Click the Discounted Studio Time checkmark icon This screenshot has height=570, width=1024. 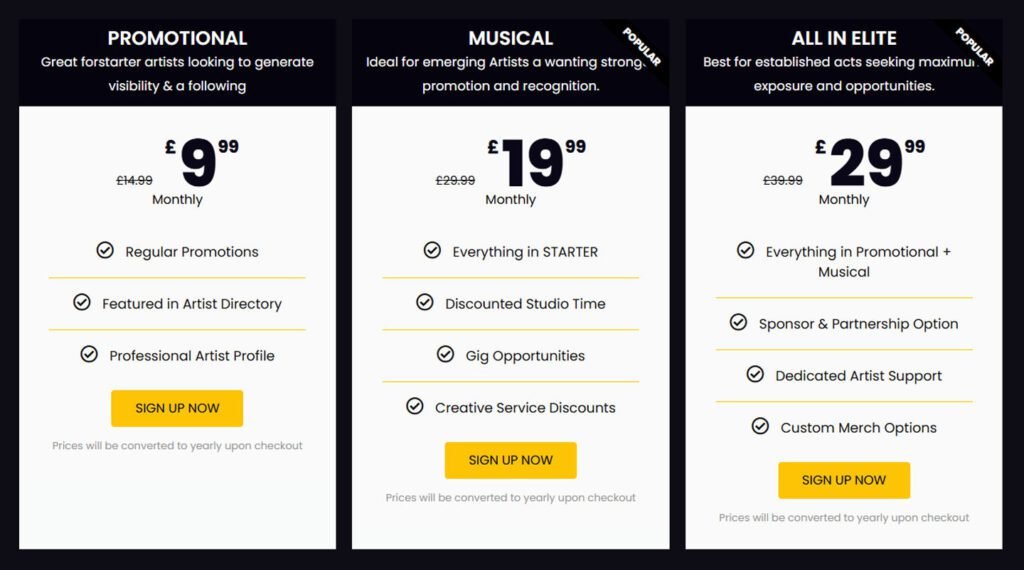[425, 302]
